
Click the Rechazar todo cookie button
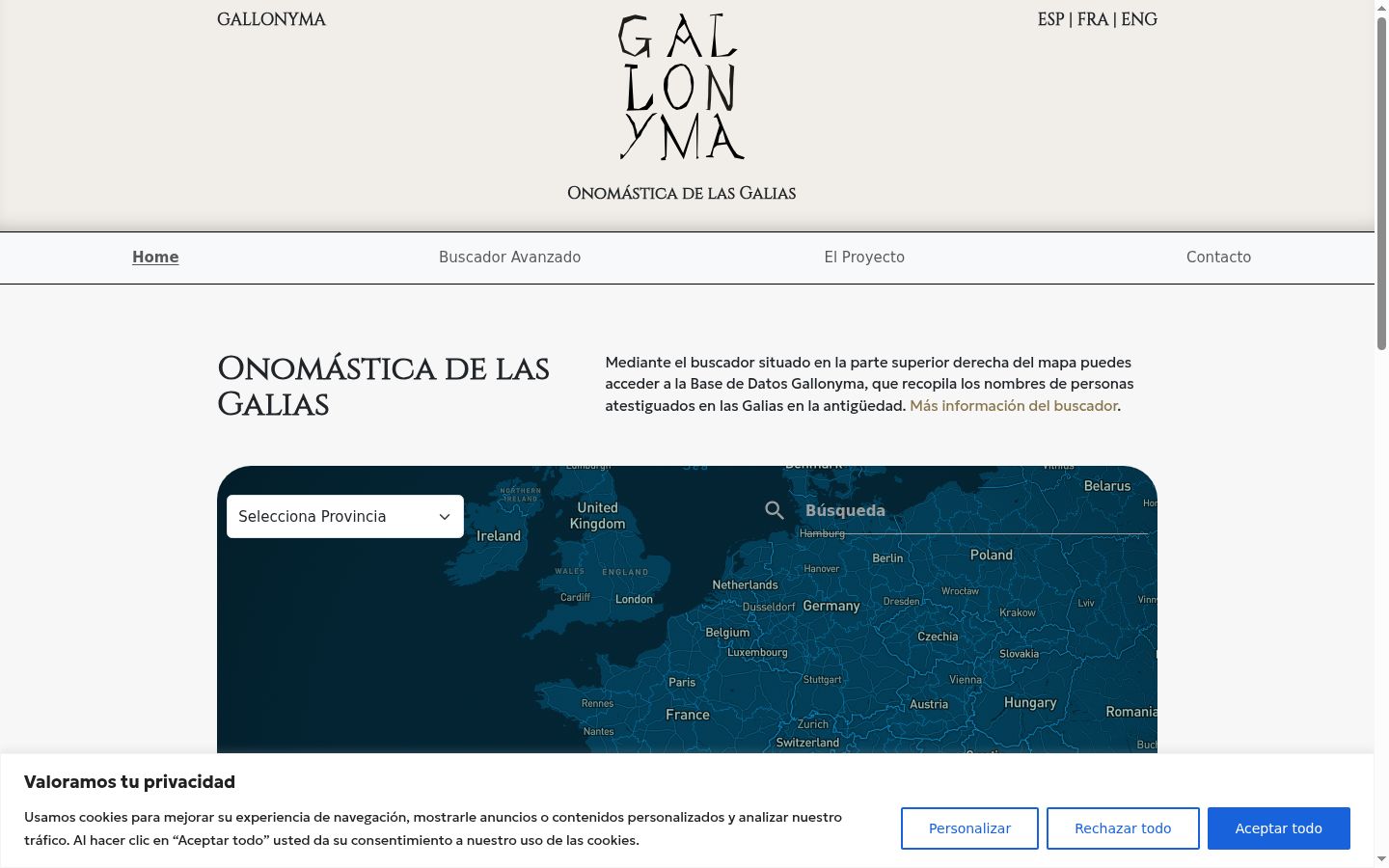1123,828
